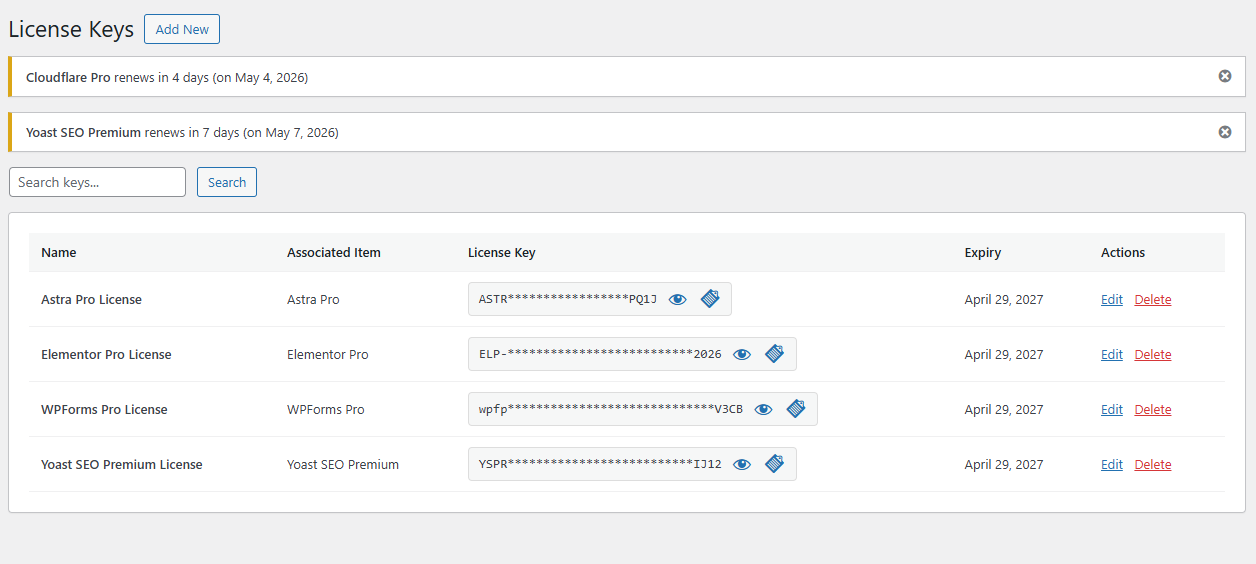Delete the Elementor Pro License
The height and width of the screenshot is (564, 1256).
pyautogui.click(x=1153, y=354)
